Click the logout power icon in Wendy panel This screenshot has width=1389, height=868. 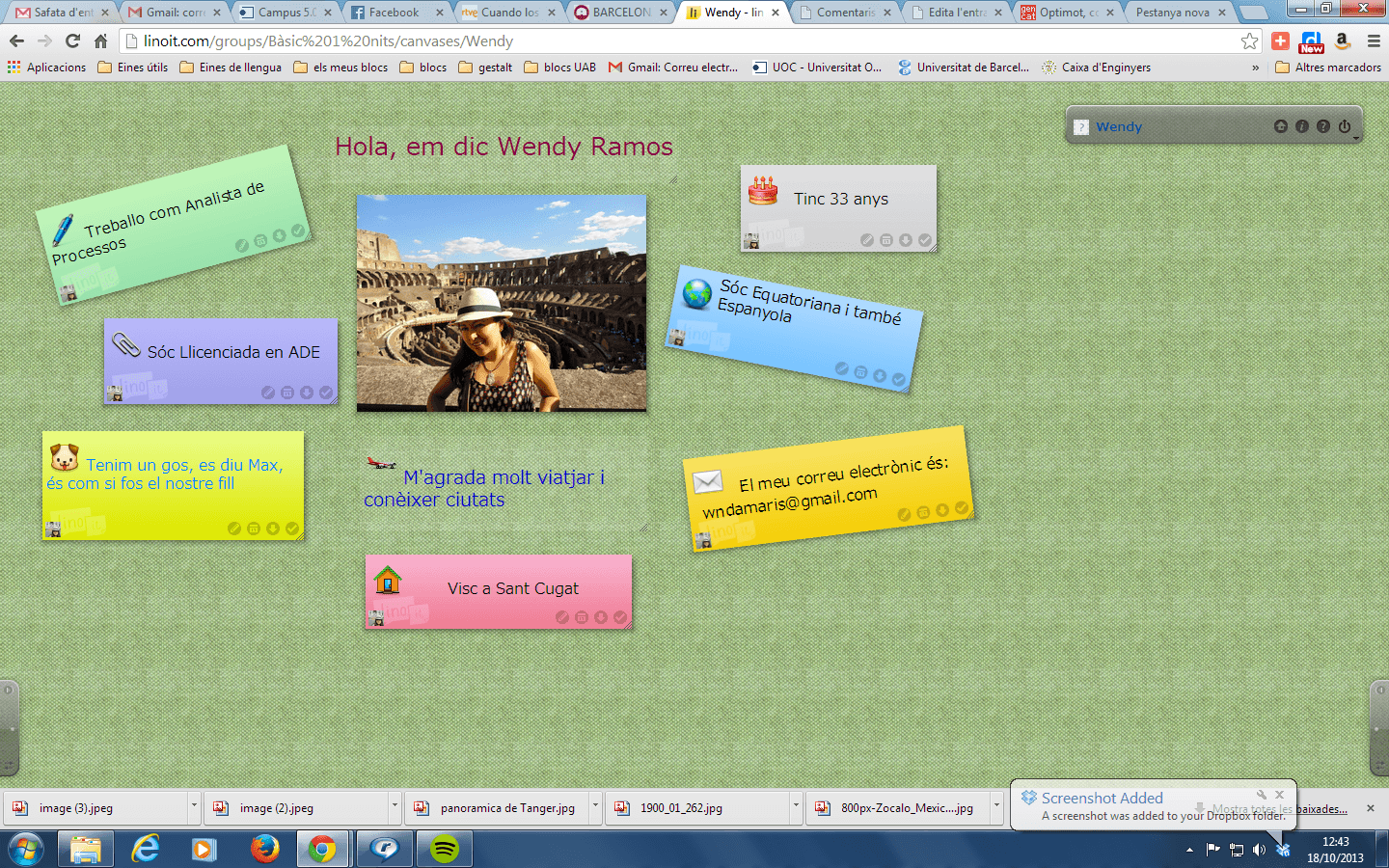(1345, 126)
